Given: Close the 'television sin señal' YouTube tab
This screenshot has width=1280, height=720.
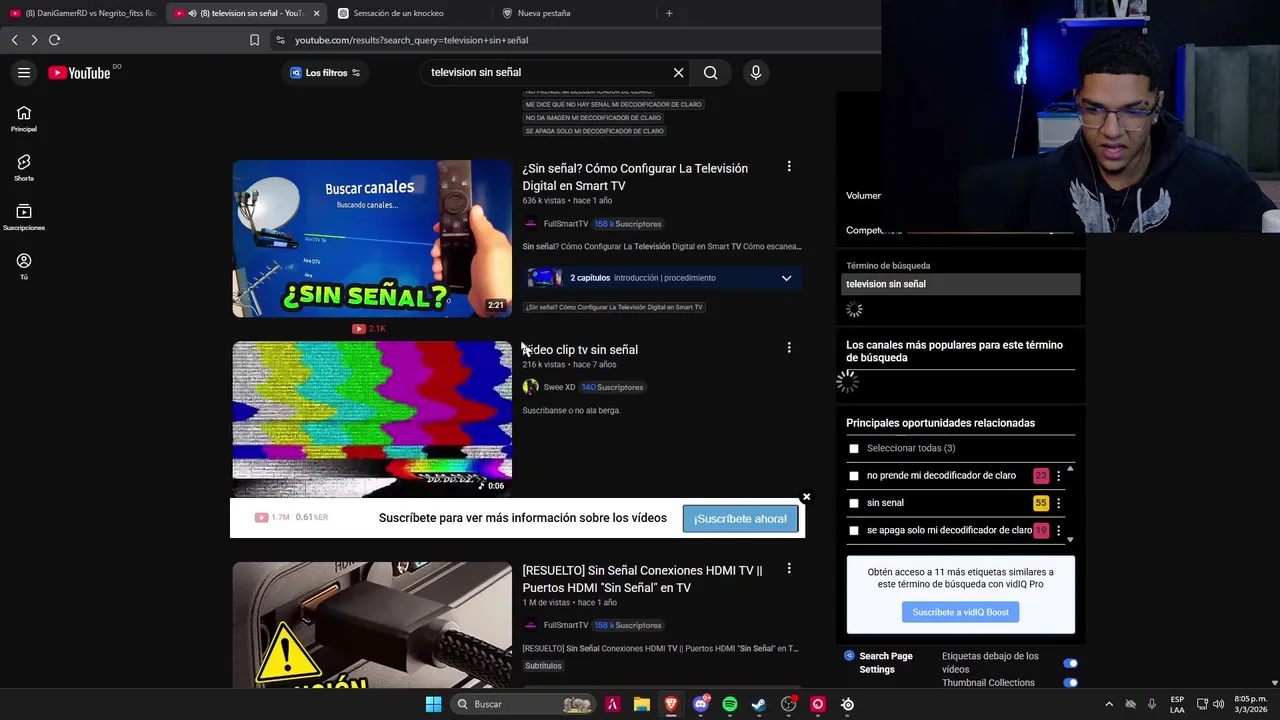Looking at the screenshot, I should (x=316, y=13).
